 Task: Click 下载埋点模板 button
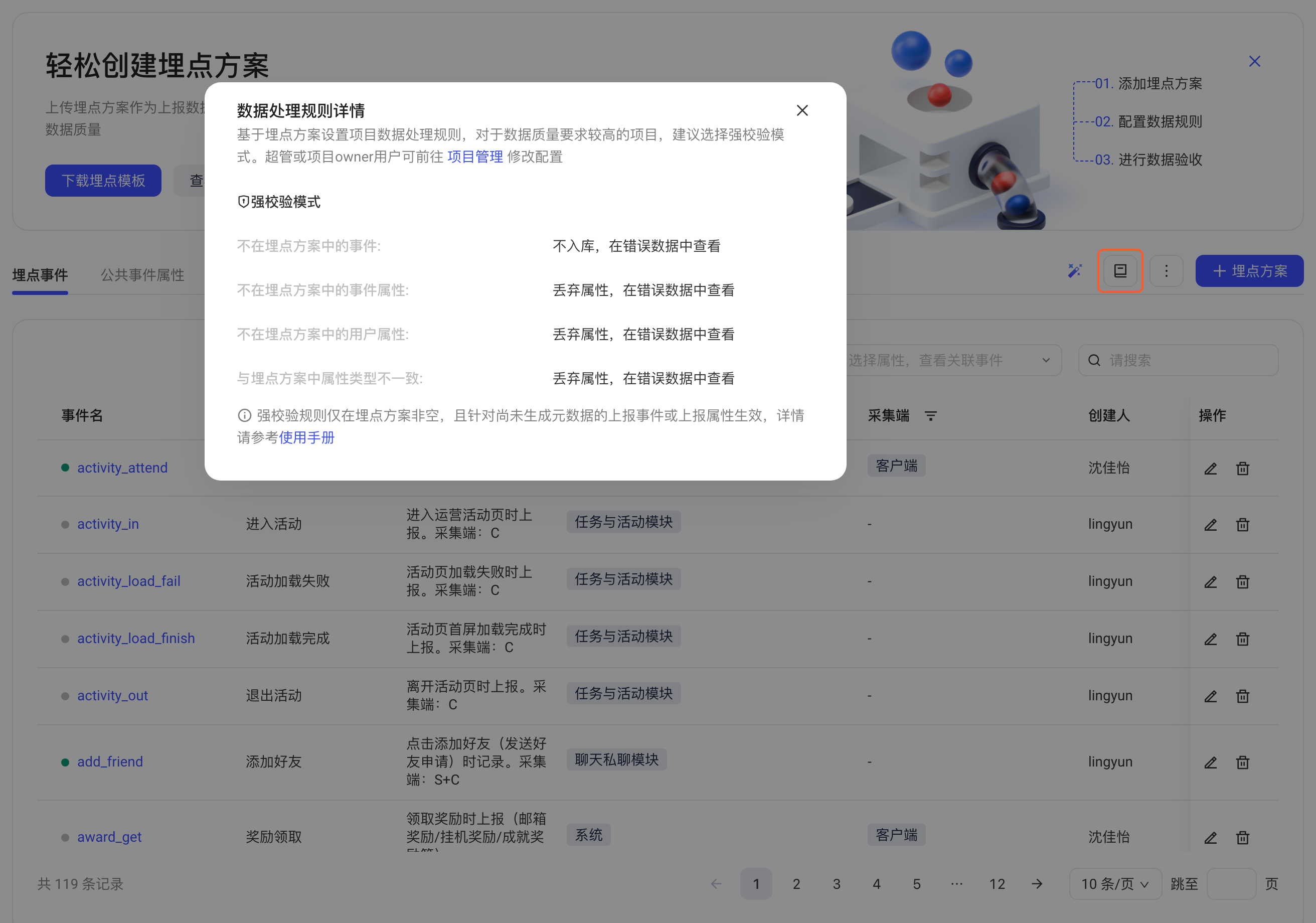pyautogui.click(x=103, y=181)
